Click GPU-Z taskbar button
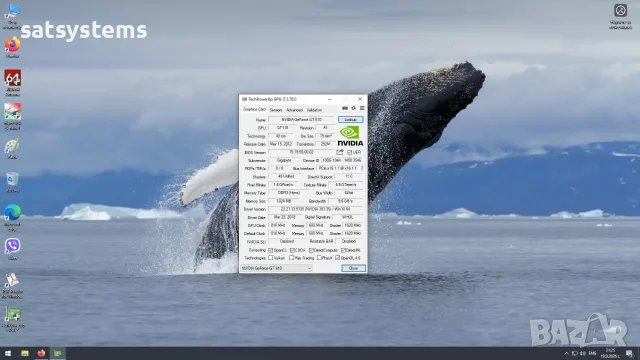This screenshot has height=360, width=640. point(58,353)
